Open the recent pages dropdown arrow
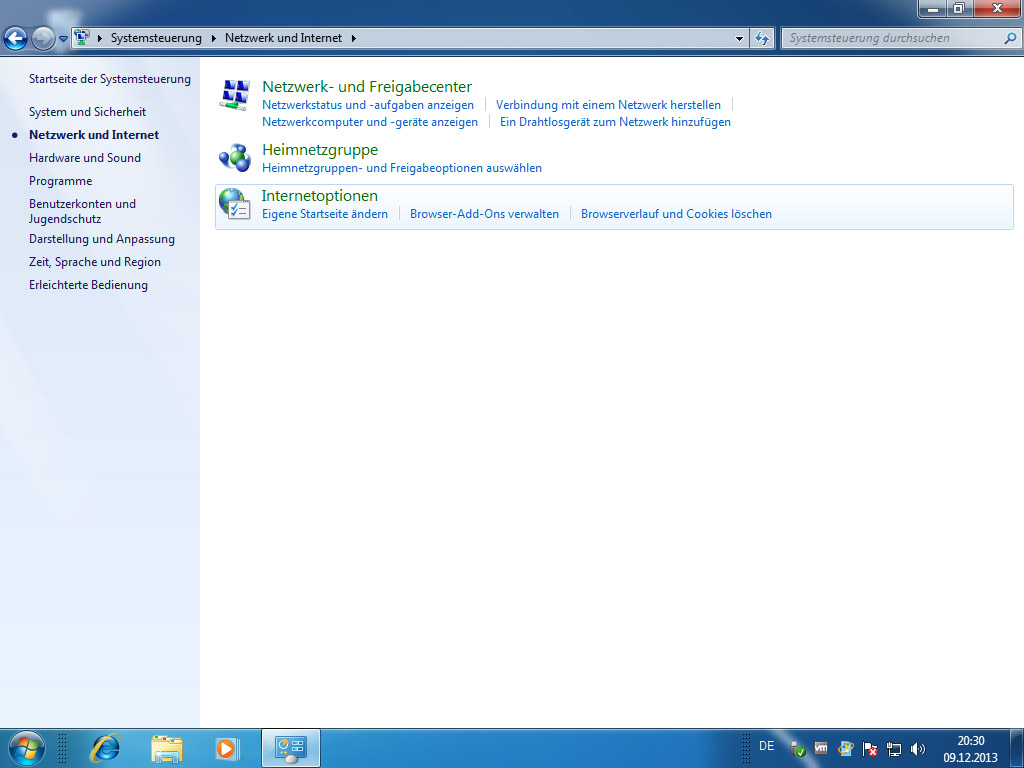The width and height of the screenshot is (1024, 768). click(63, 39)
